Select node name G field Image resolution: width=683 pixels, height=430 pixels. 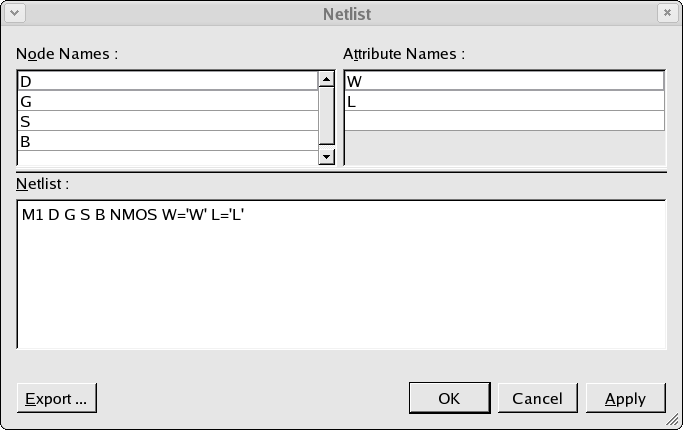168,101
